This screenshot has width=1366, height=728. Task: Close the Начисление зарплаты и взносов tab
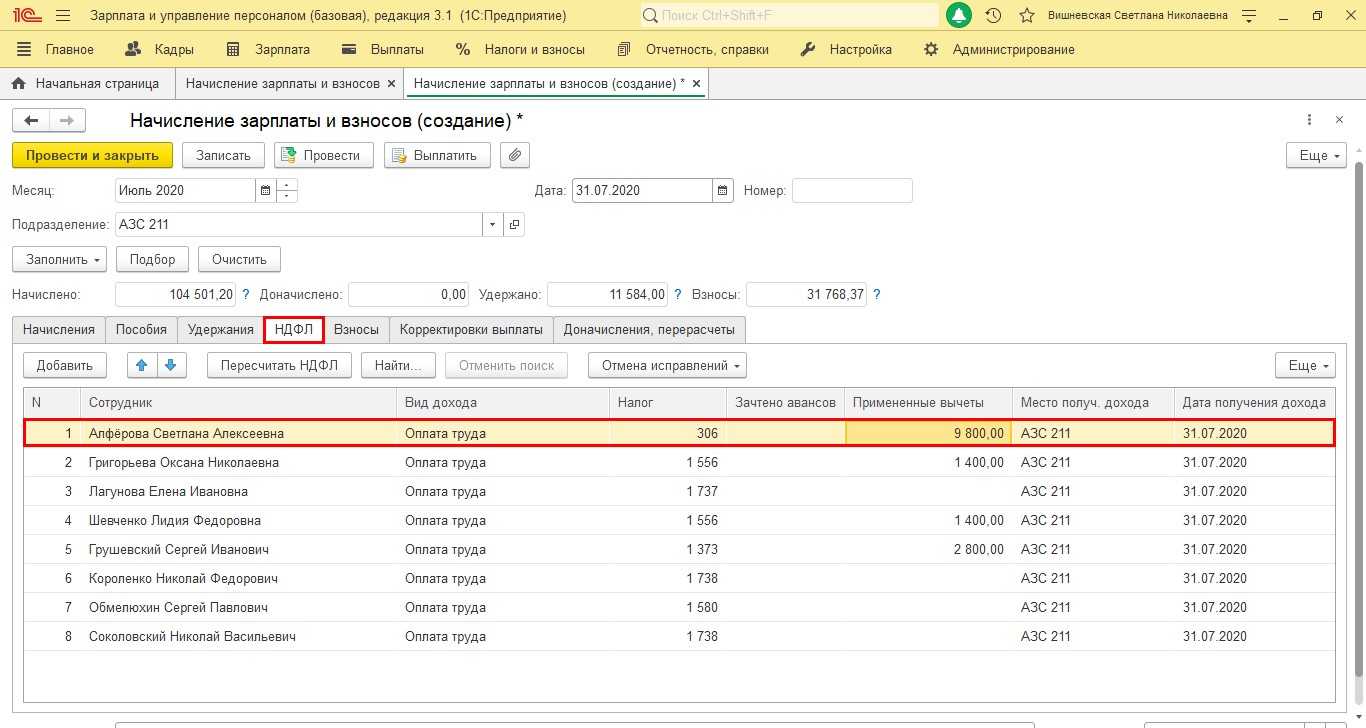391,84
